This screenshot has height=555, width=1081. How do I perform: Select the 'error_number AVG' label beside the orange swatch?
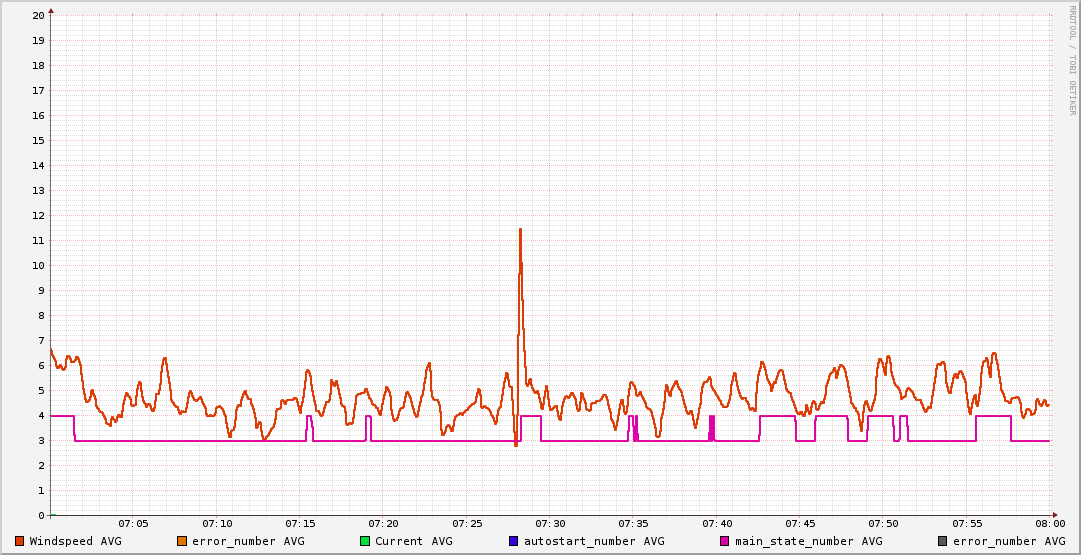click(248, 541)
